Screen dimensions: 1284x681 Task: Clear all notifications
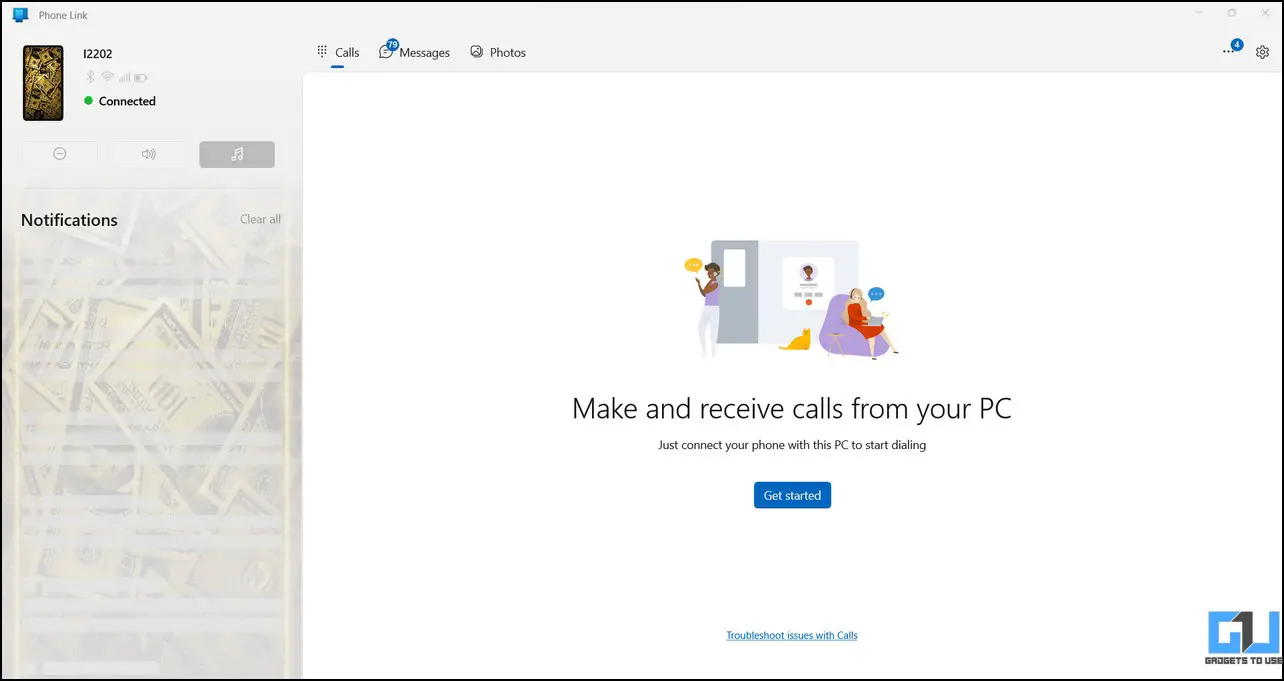[260, 219]
